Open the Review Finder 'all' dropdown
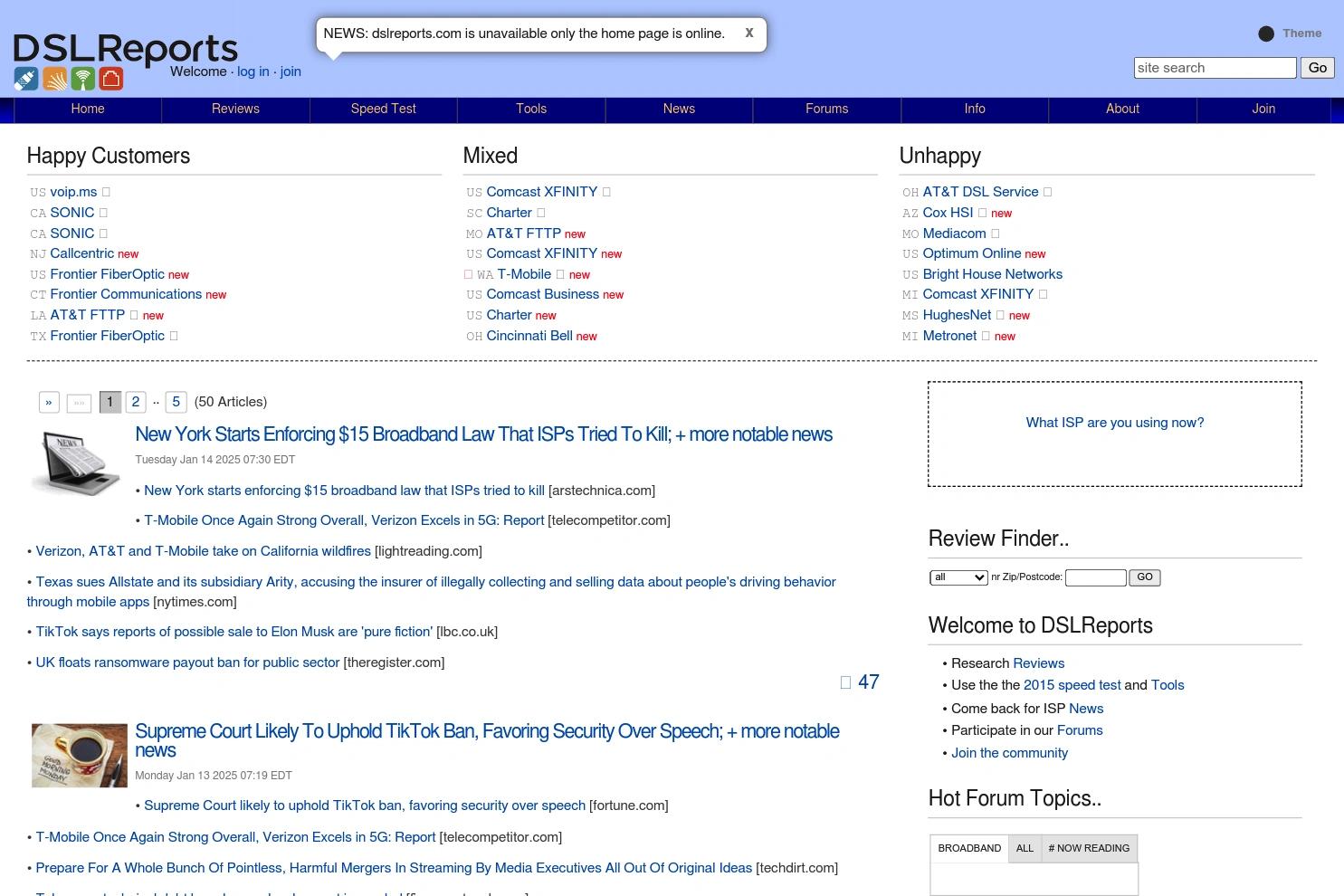 click(x=958, y=577)
